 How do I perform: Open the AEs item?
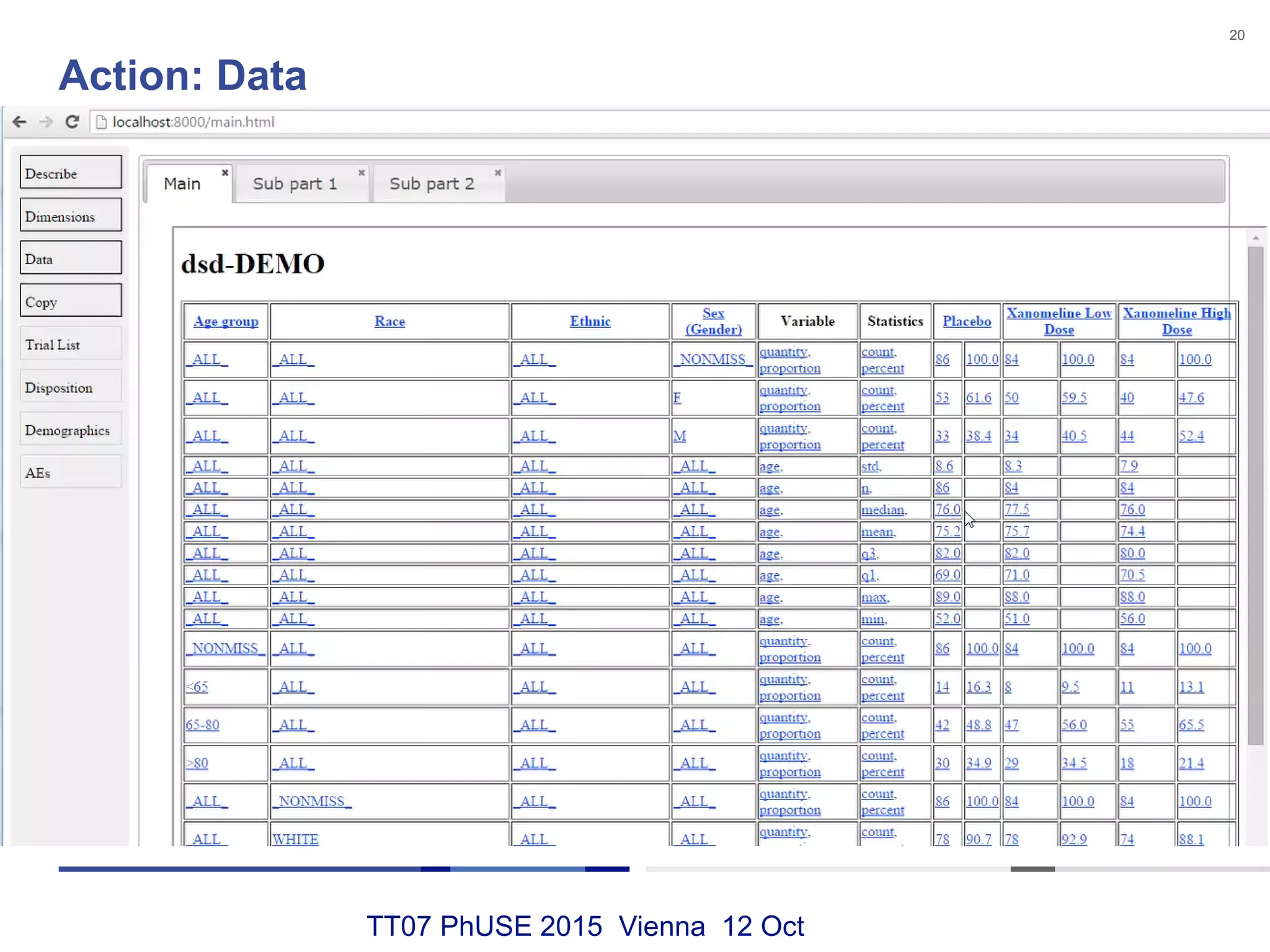tap(71, 472)
